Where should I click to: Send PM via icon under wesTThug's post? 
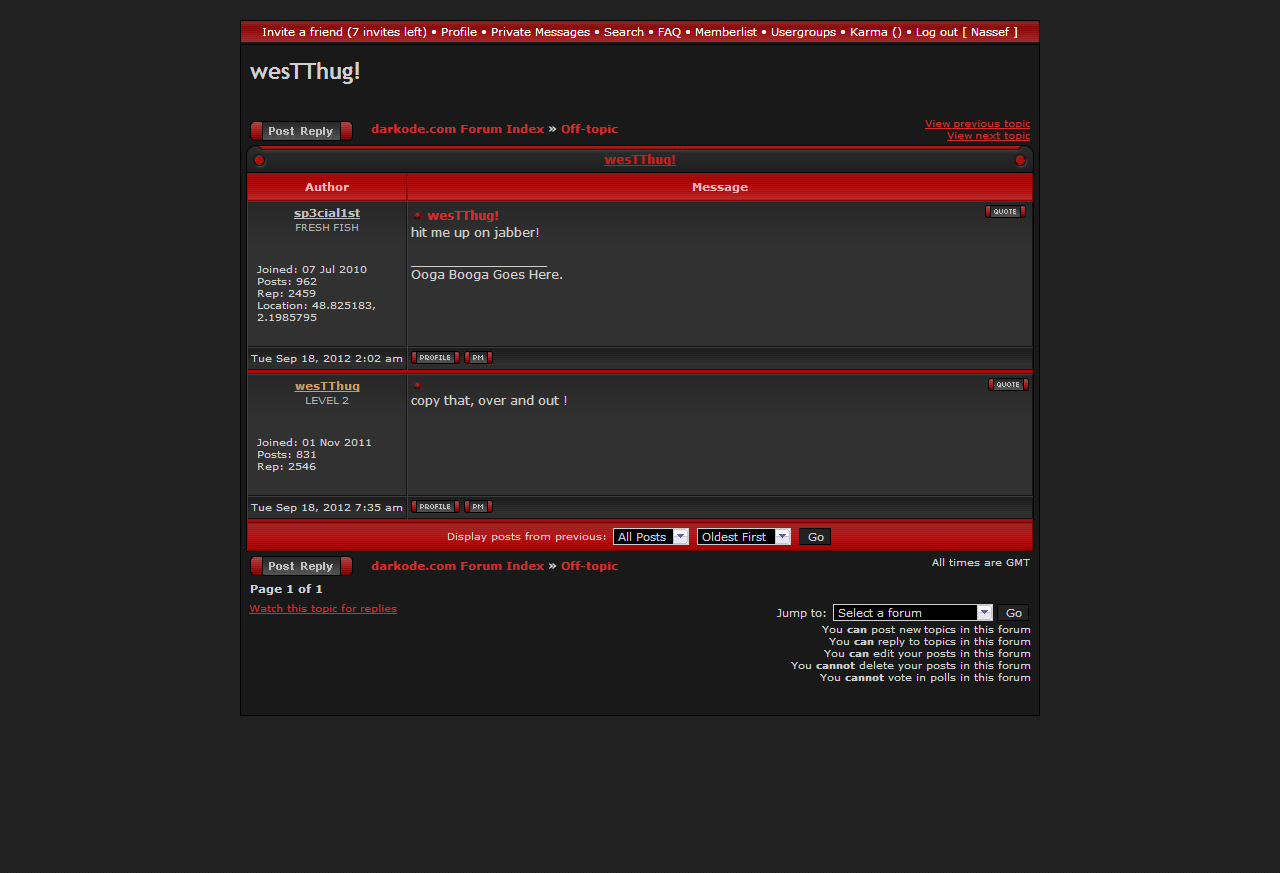click(x=478, y=507)
